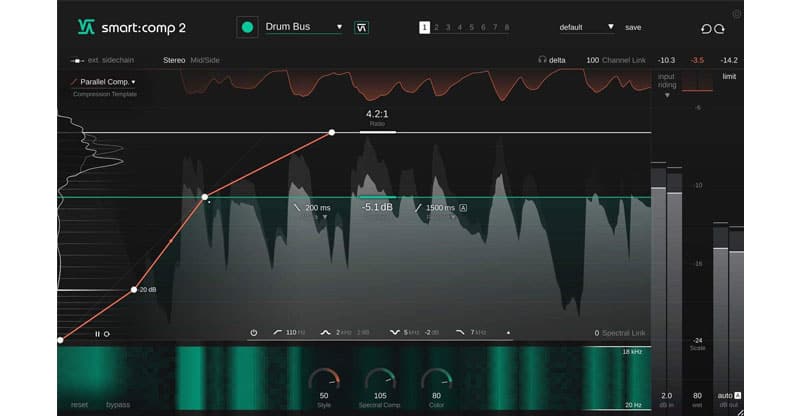
Task: Click the ratio curve handle on top line
Action: click(332, 132)
